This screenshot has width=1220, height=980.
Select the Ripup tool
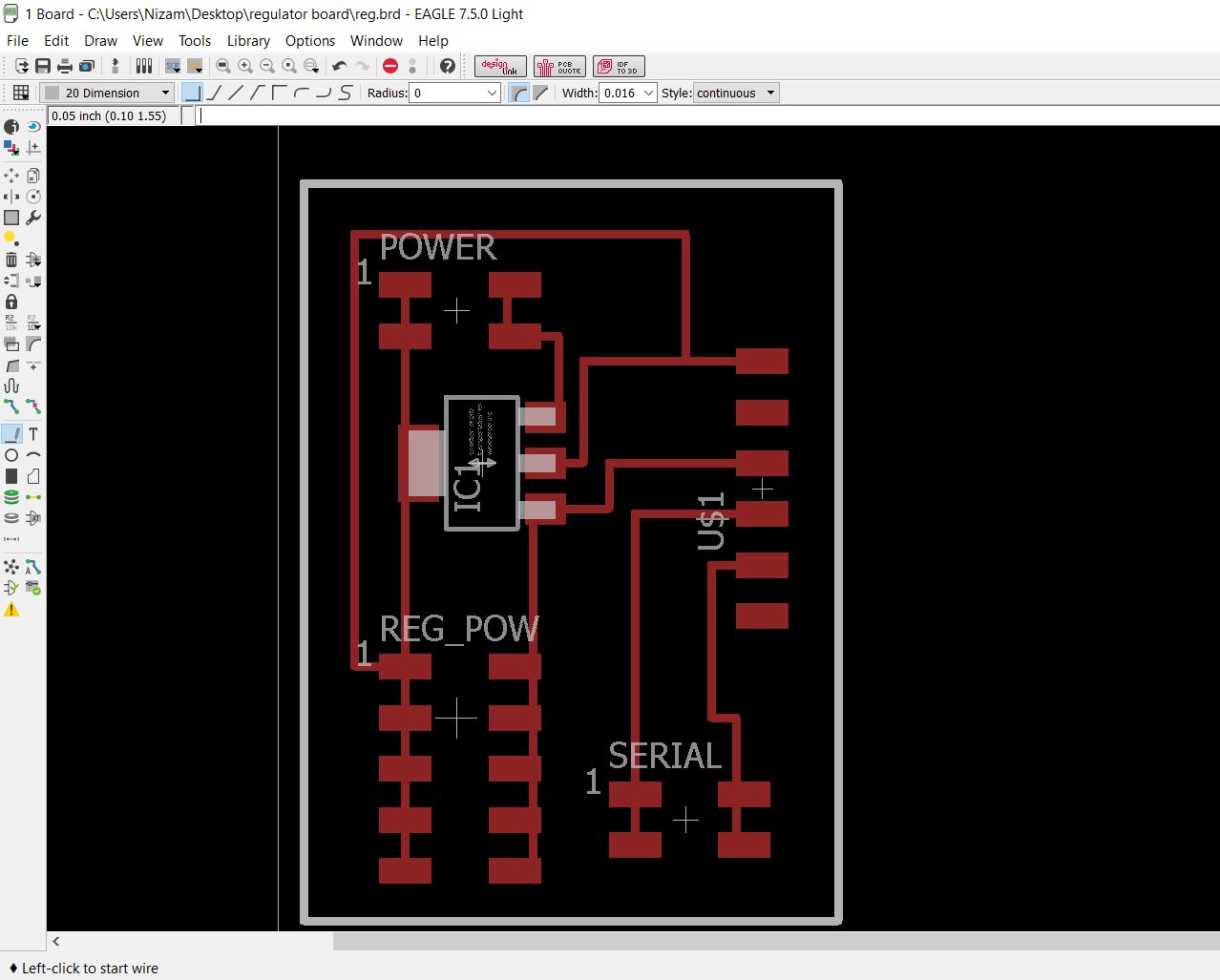tap(33, 407)
